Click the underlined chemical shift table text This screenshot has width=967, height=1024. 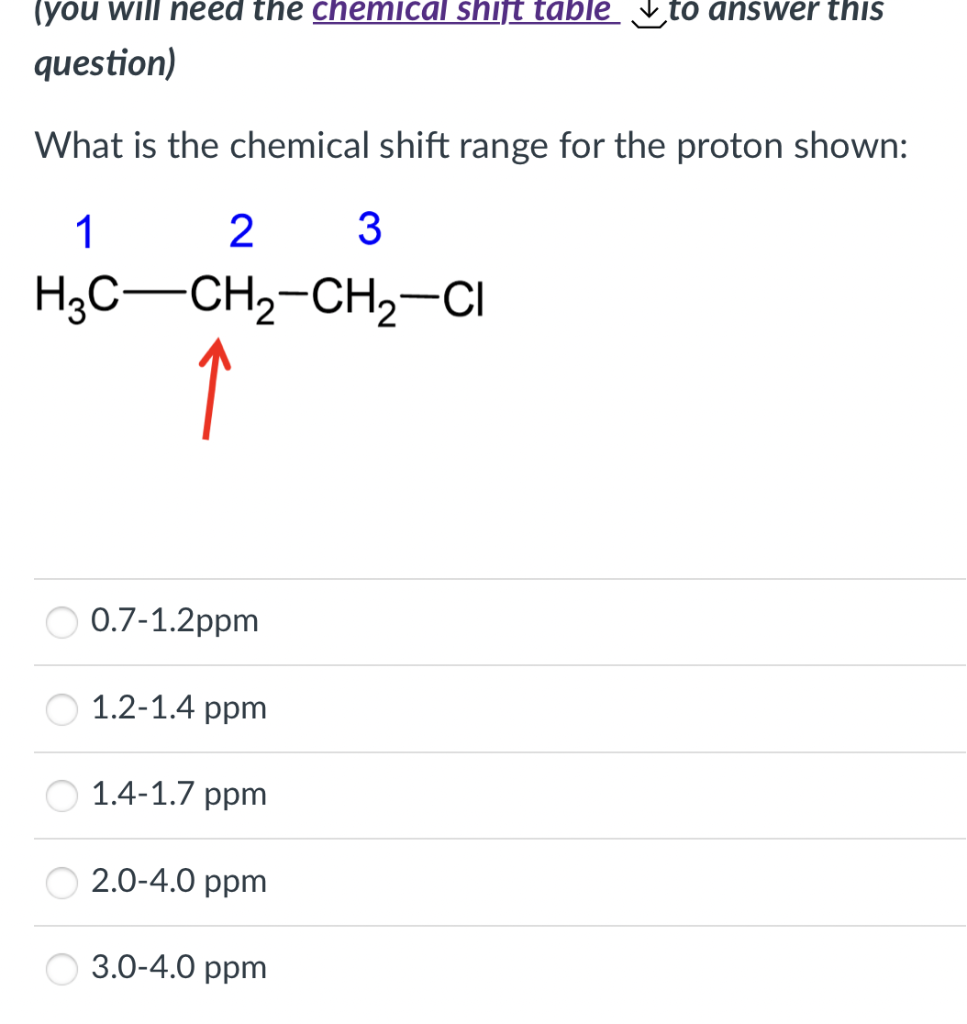[465, 12]
